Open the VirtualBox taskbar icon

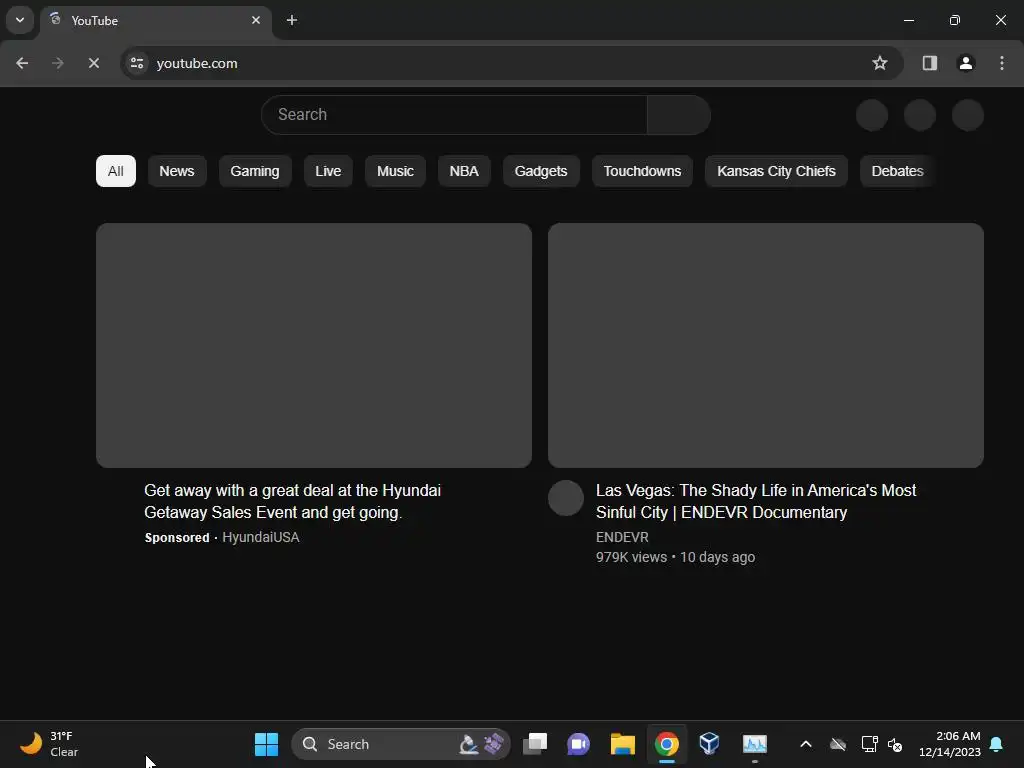[710, 744]
